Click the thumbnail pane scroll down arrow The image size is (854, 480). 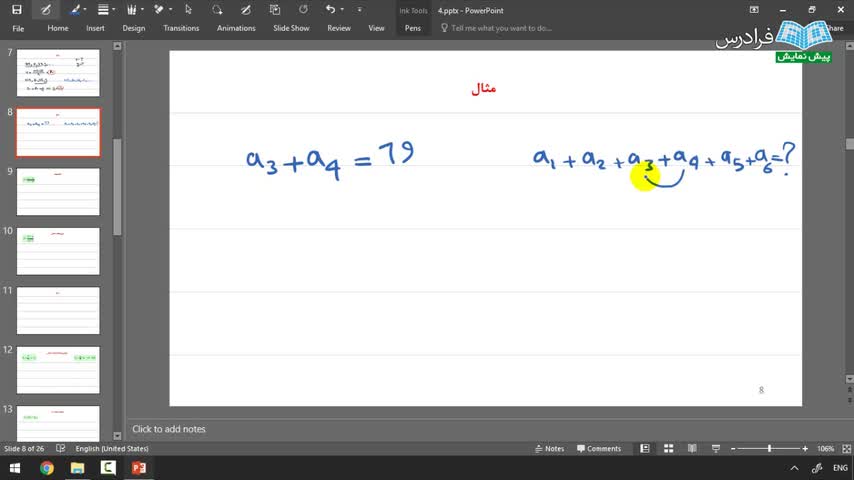point(117,436)
